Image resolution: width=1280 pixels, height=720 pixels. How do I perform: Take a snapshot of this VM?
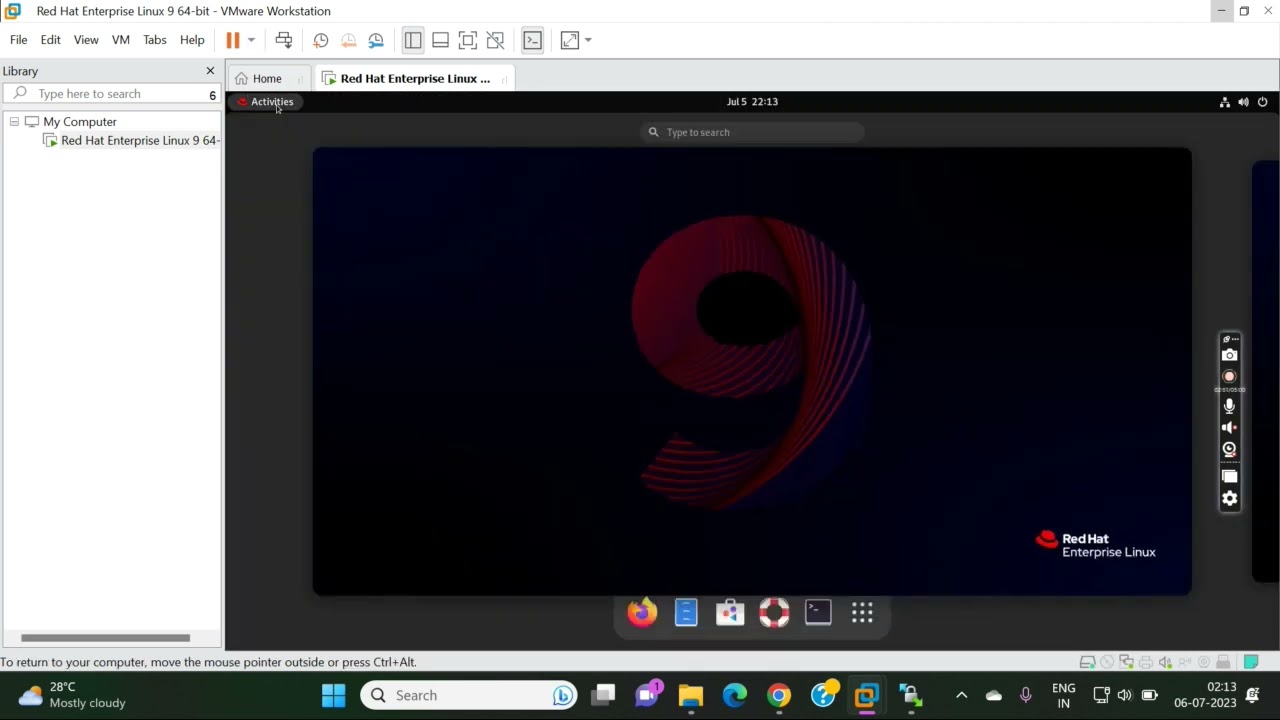(x=320, y=40)
